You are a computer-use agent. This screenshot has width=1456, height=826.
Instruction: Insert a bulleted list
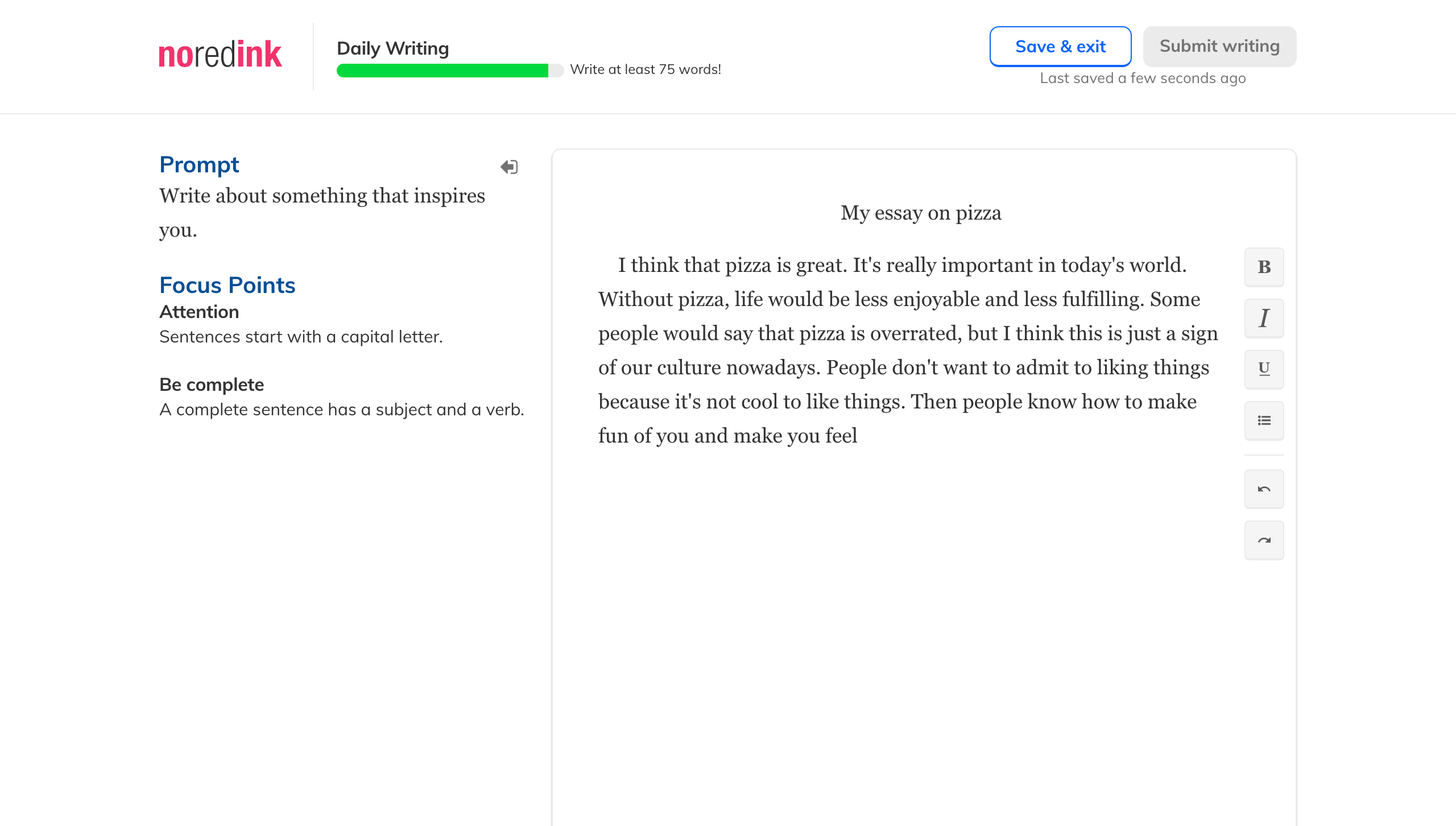[x=1264, y=420]
